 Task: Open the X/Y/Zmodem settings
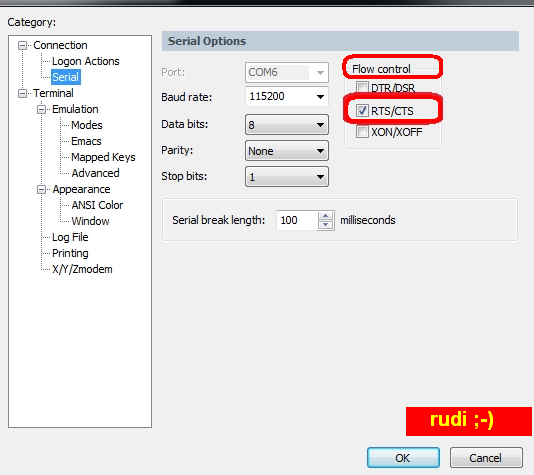click(x=82, y=269)
